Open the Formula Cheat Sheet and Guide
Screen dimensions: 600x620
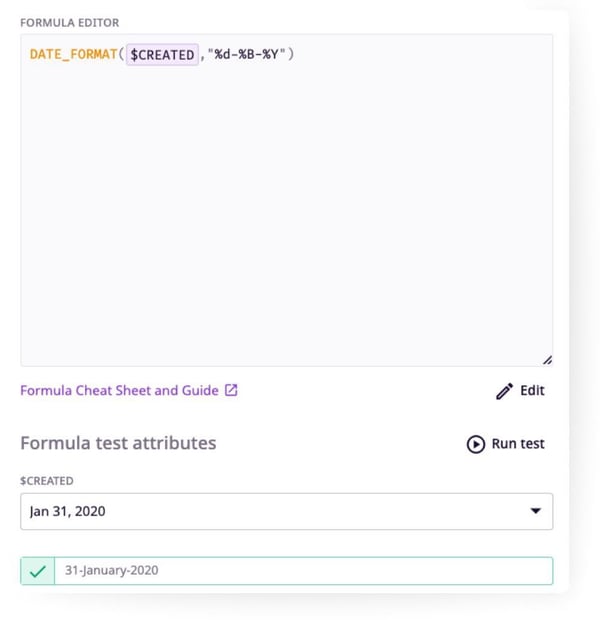tap(119, 391)
